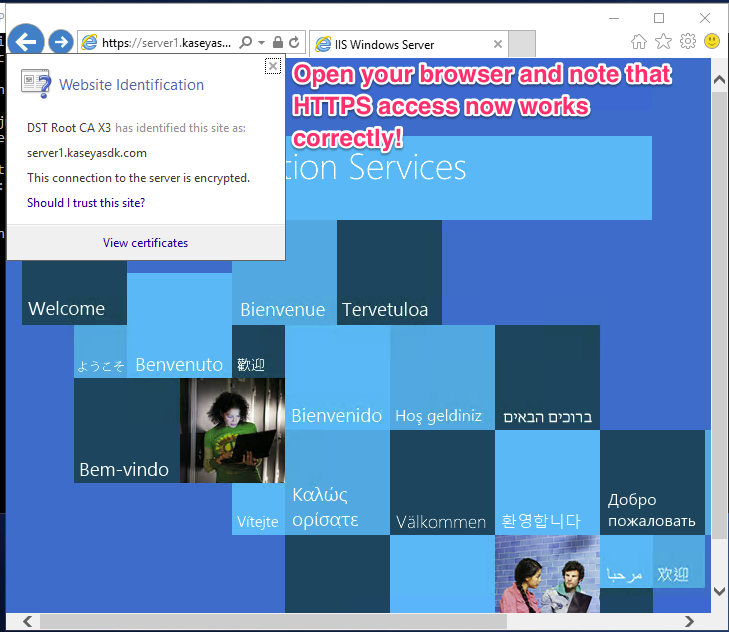Click the Welcome tile
This screenshot has height=632, width=729.
click(74, 293)
